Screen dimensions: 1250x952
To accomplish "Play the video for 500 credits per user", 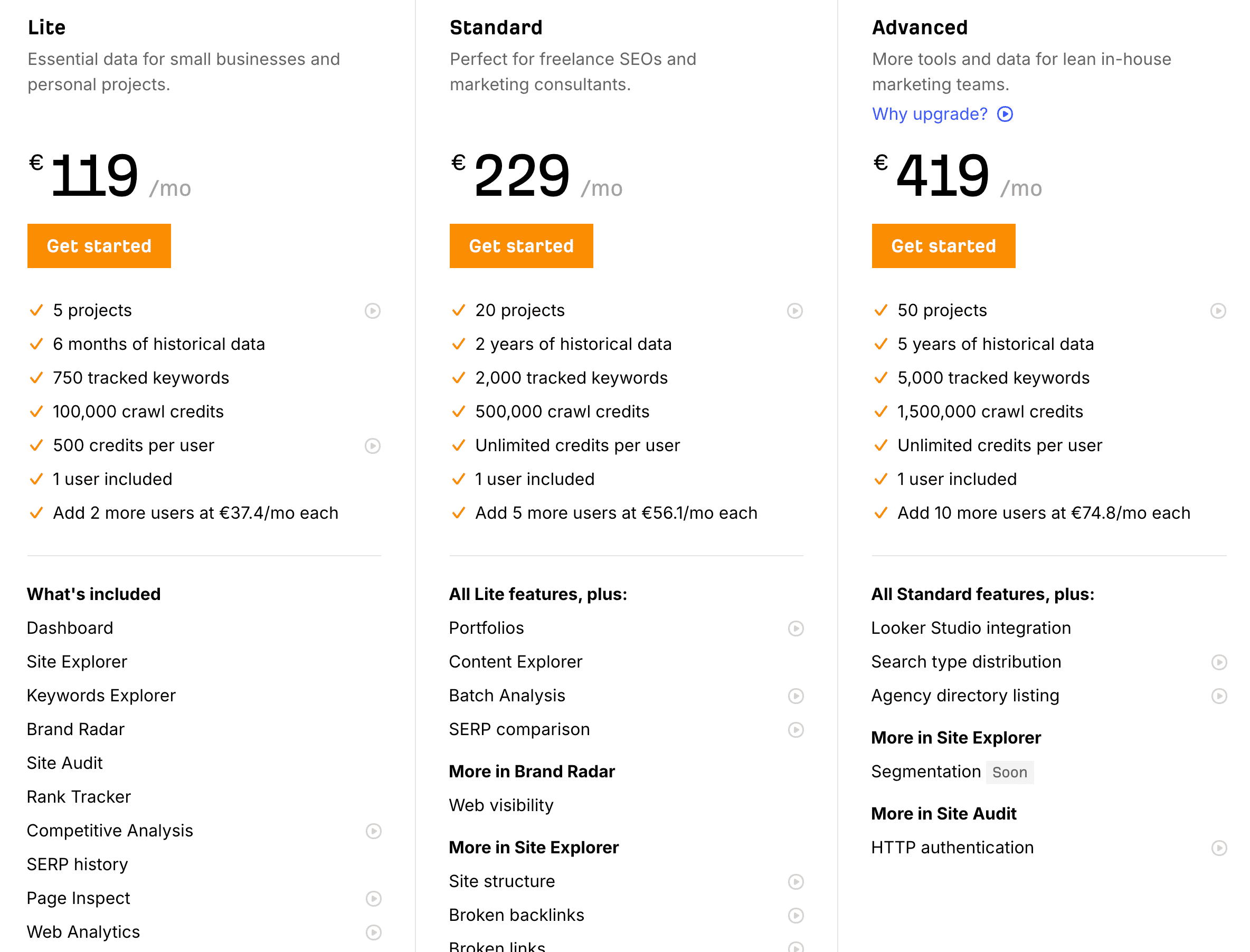I will click(x=373, y=446).
